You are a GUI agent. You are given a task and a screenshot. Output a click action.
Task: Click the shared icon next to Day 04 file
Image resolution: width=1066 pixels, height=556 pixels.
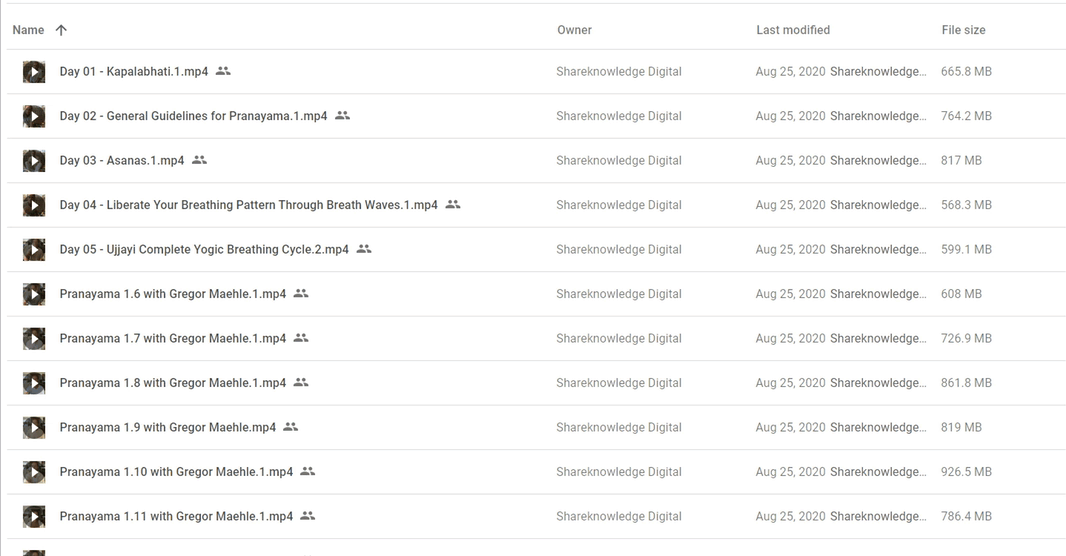tap(453, 205)
